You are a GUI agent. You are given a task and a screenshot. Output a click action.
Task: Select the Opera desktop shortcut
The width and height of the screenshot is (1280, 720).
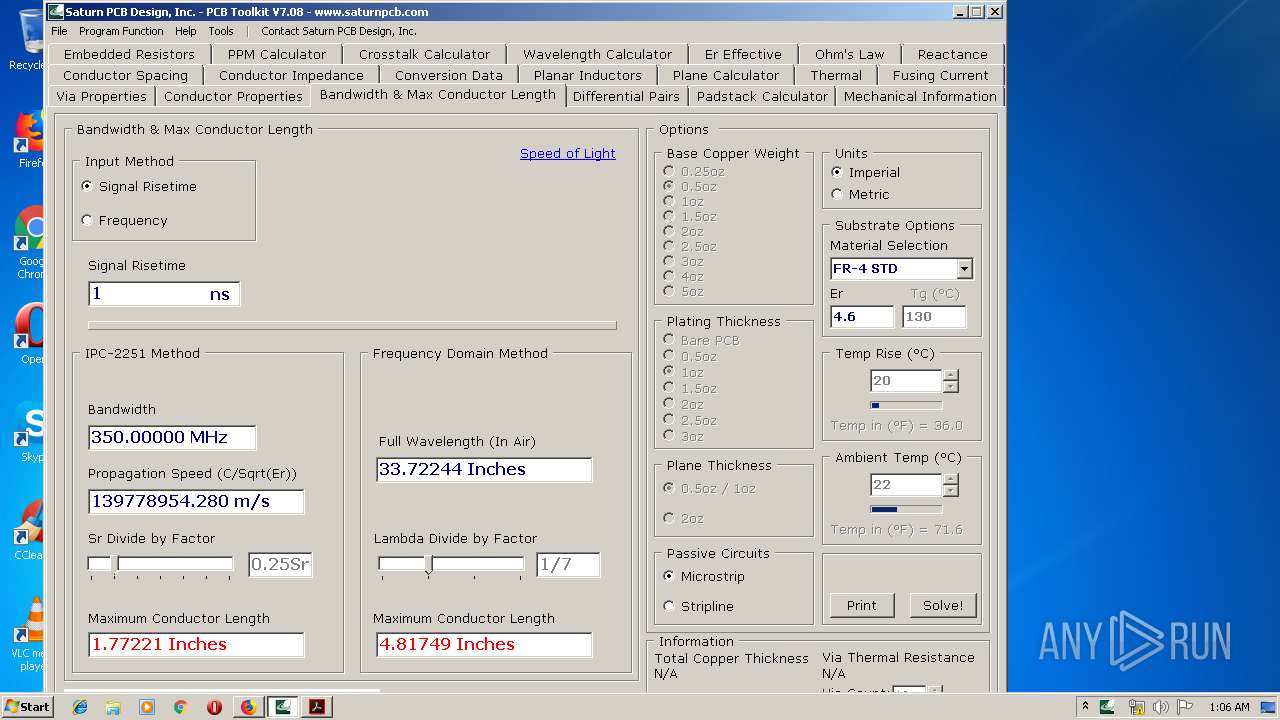(30, 335)
